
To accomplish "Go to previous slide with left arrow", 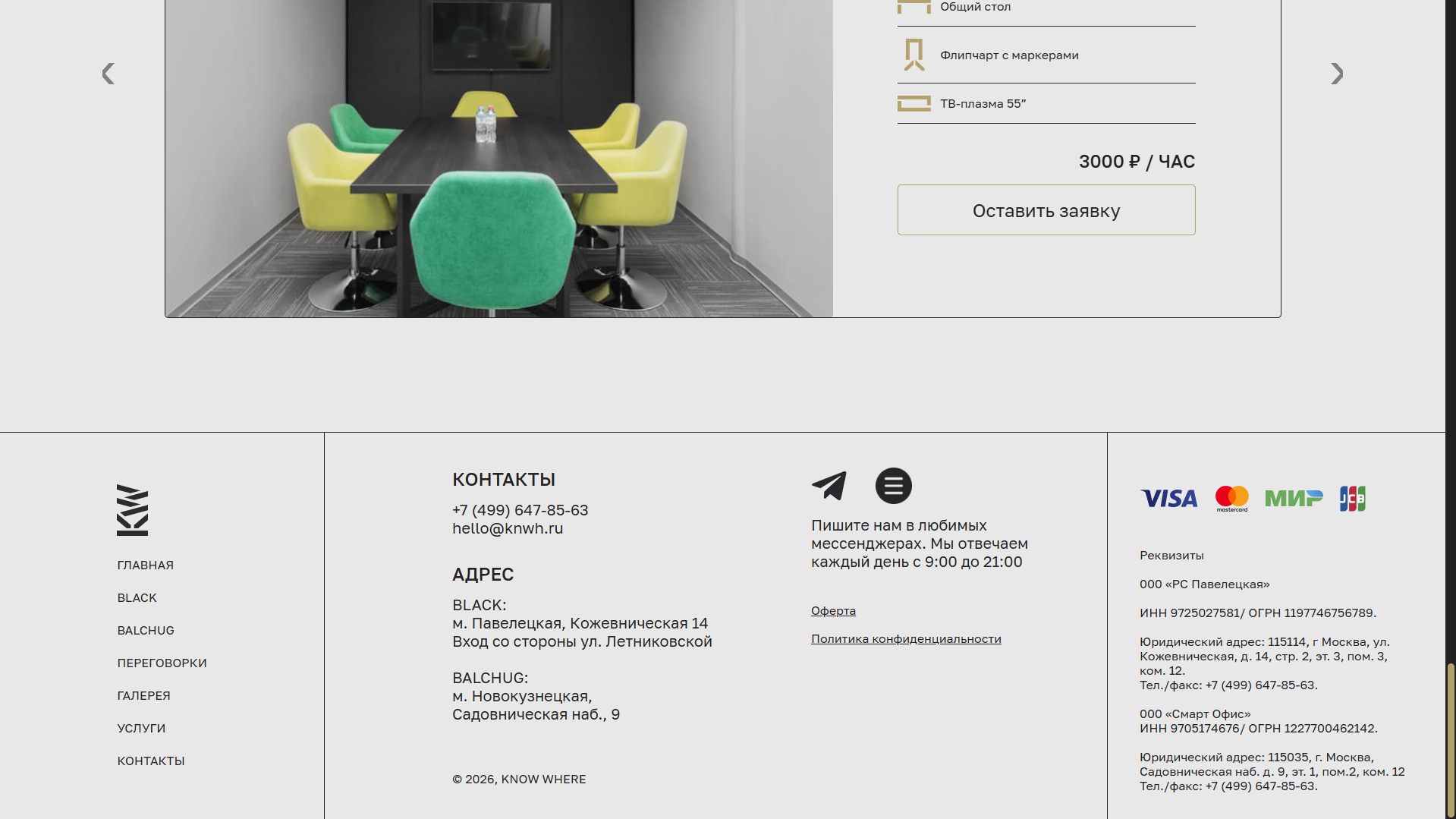I will pyautogui.click(x=108, y=74).
